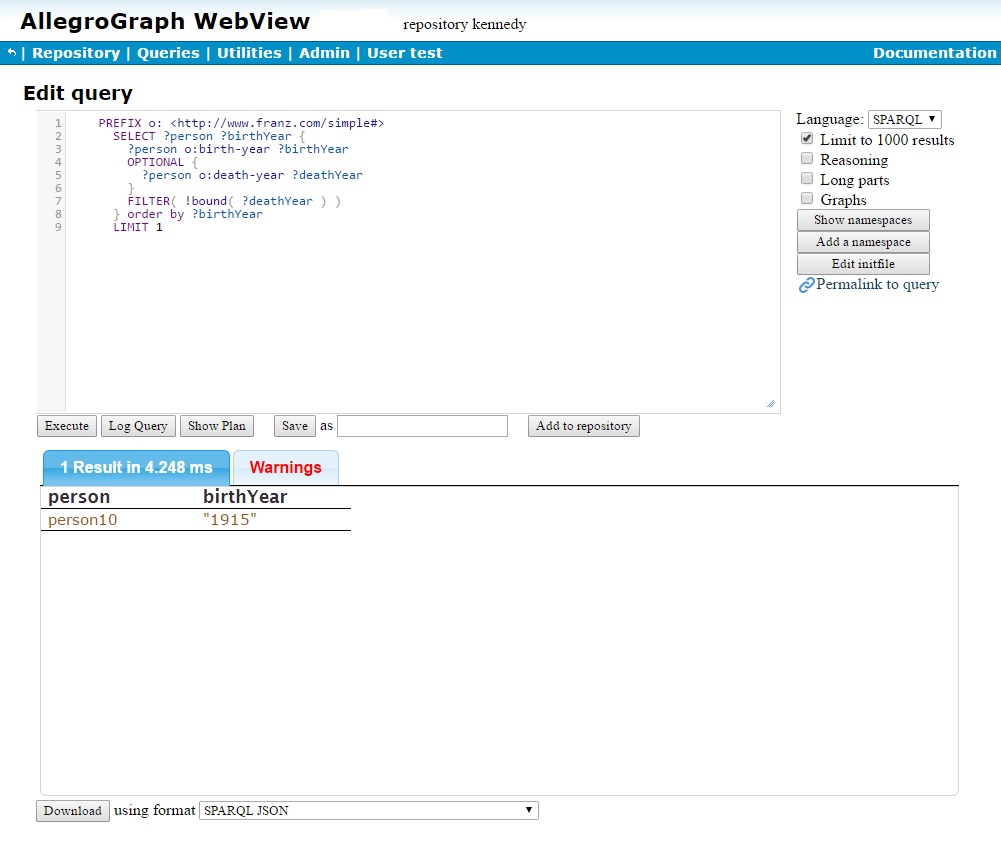Viewport: 1001px width, 844px height.
Task: Open the Queries menu
Action: click(x=168, y=53)
